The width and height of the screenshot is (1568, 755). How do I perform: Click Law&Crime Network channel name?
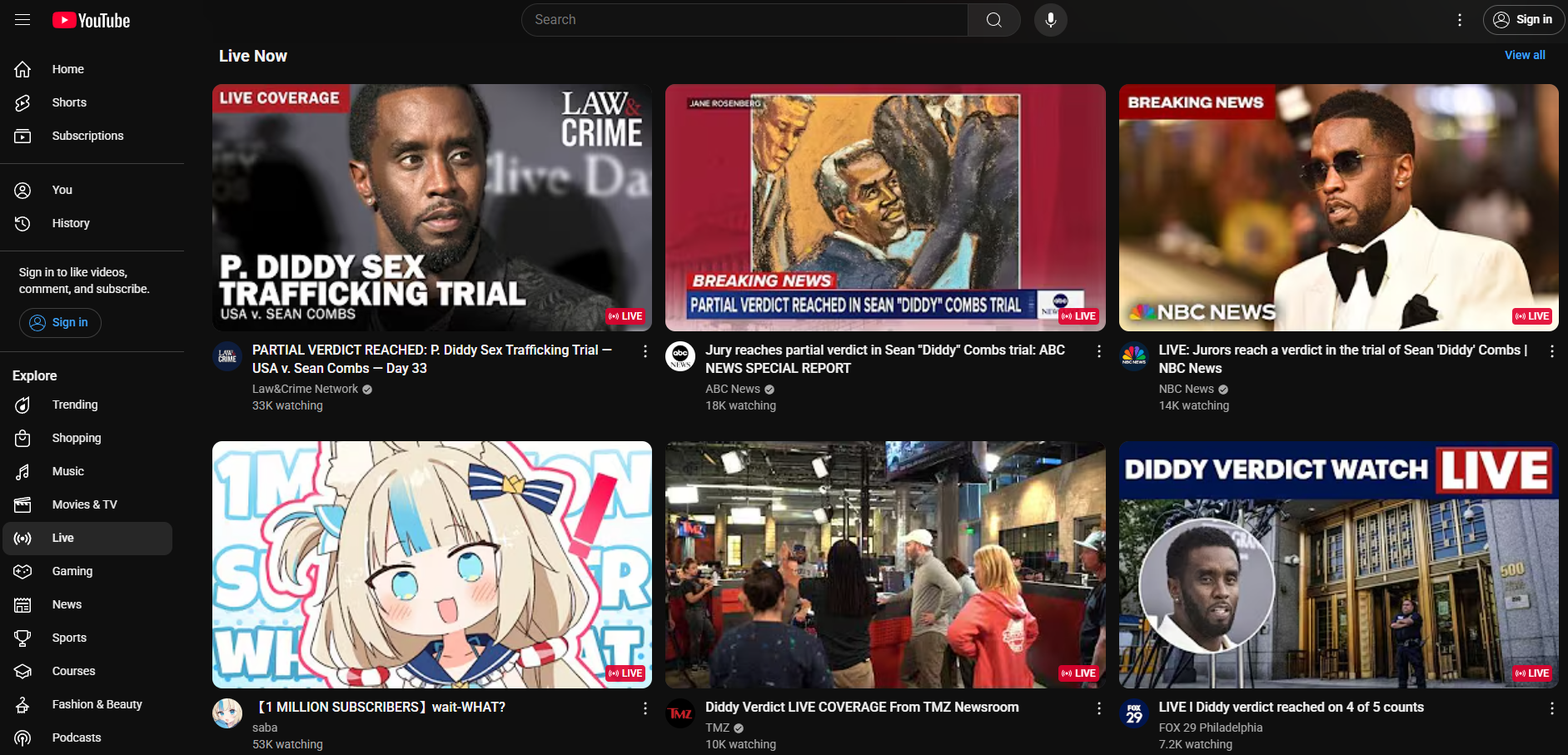tap(305, 389)
